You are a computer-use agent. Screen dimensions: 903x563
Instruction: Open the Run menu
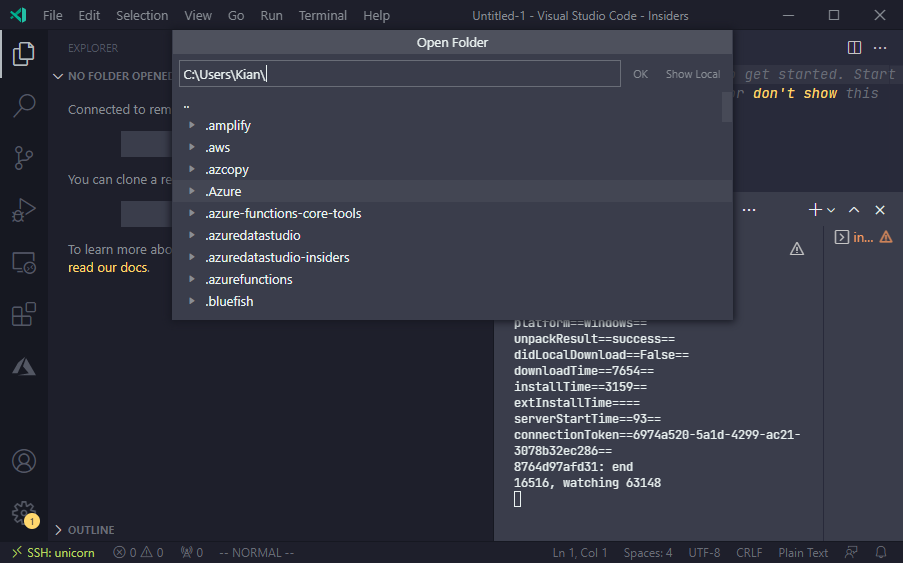(271, 16)
